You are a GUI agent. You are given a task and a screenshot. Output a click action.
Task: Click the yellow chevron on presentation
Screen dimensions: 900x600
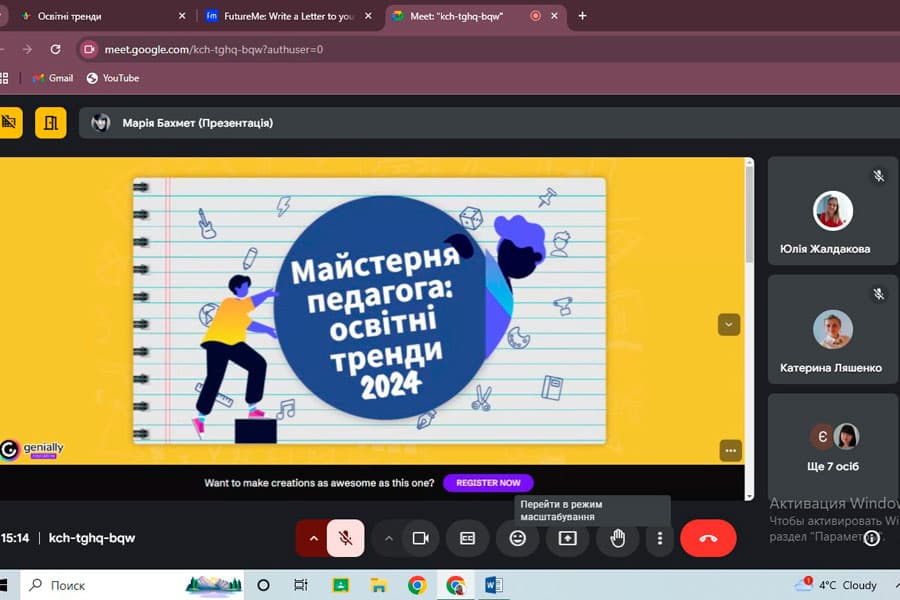click(x=728, y=324)
